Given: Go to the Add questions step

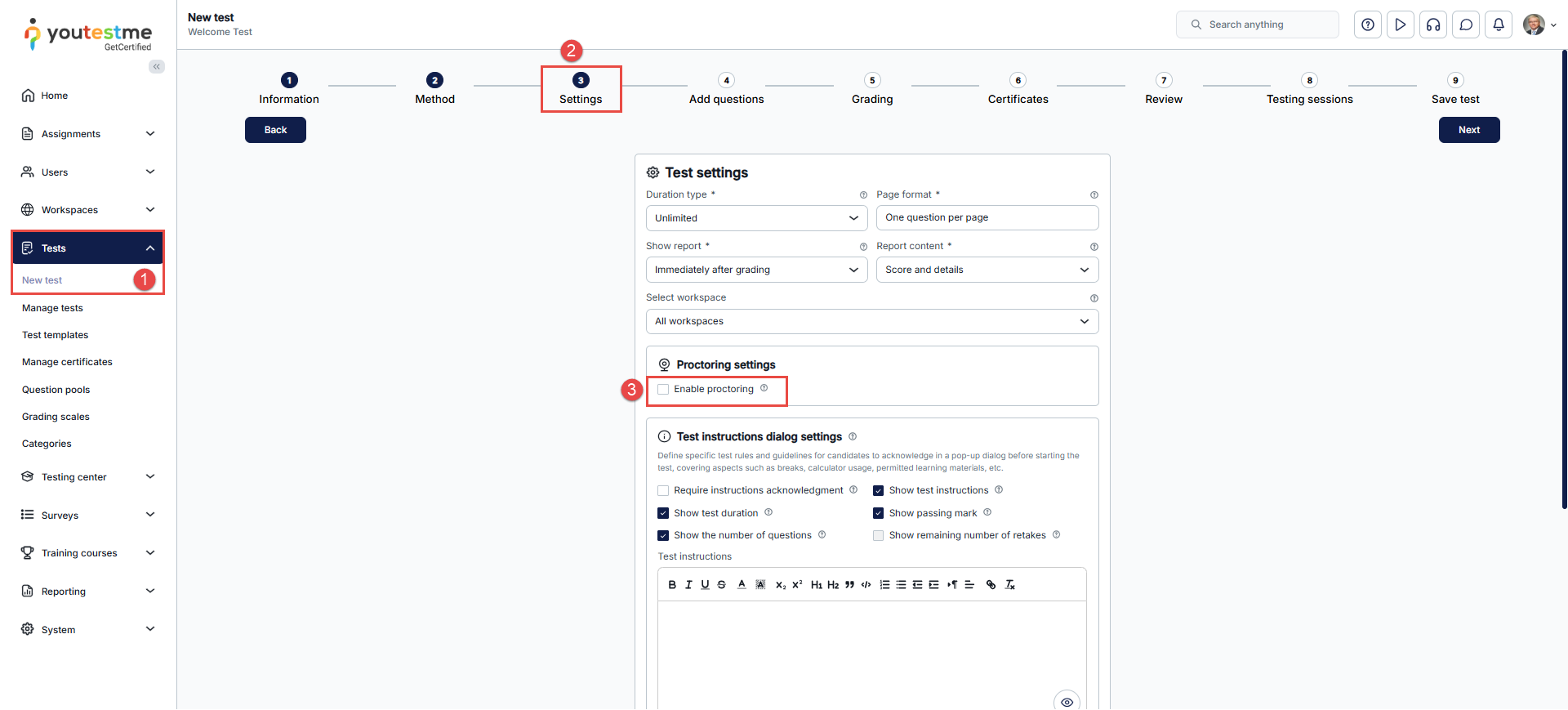Looking at the screenshot, I should point(726,89).
